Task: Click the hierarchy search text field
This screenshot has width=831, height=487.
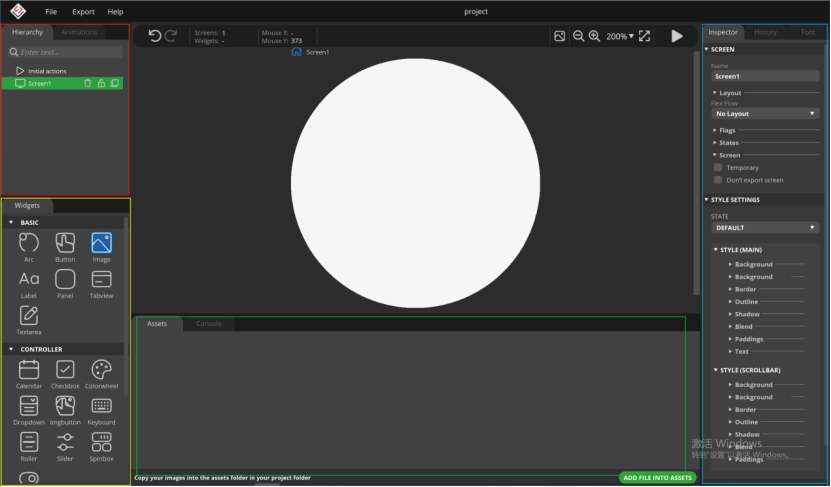Action: [66, 52]
